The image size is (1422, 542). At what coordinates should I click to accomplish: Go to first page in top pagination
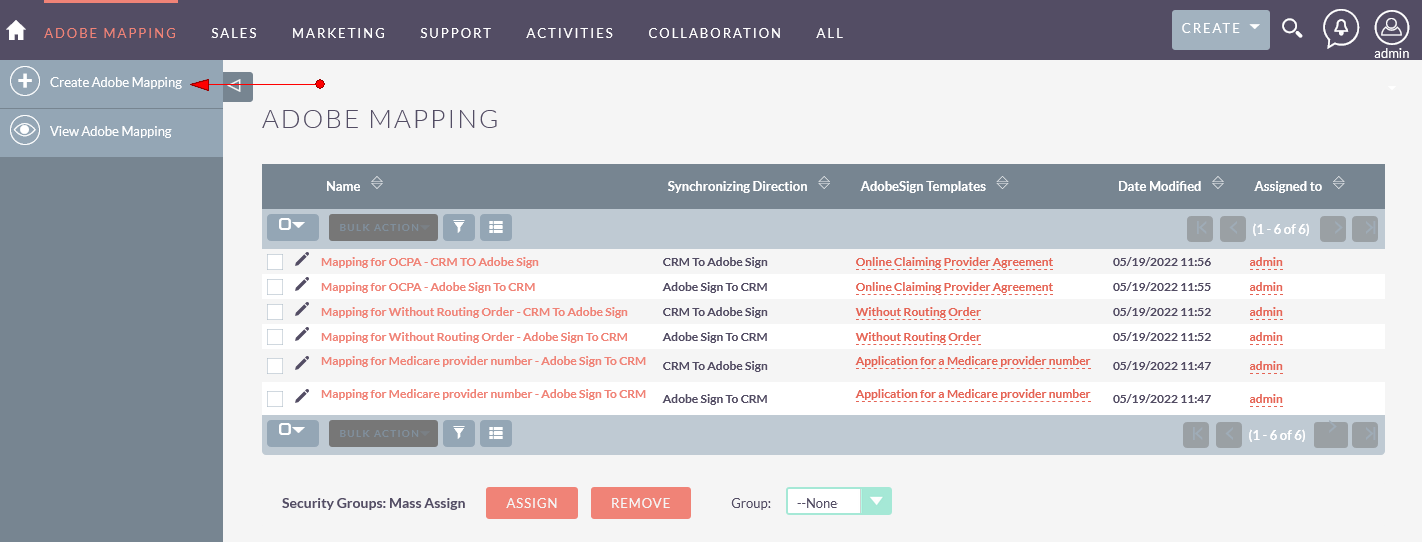[x=1200, y=228]
